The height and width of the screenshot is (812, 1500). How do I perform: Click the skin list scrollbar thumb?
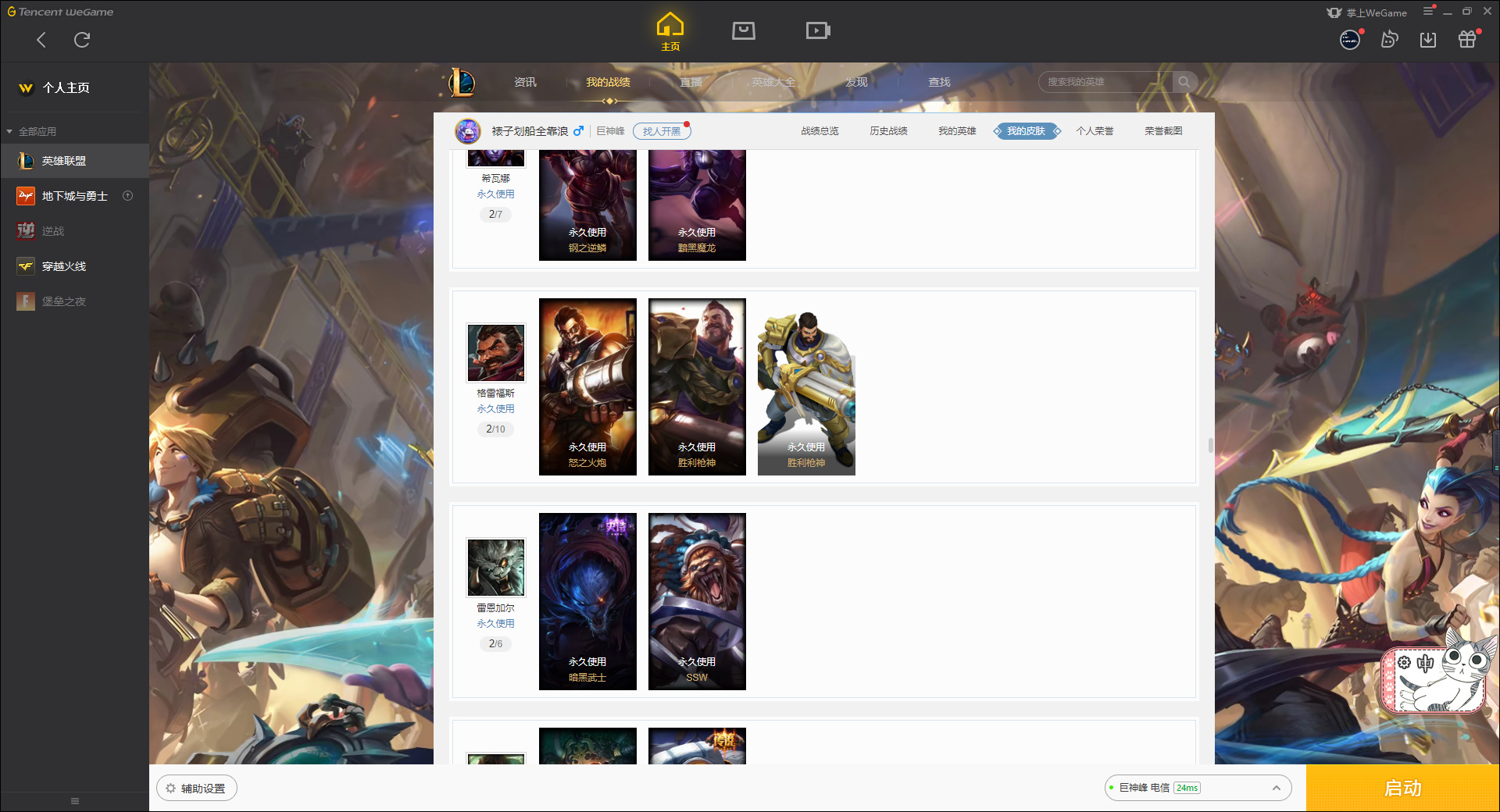click(x=1210, y=445)
